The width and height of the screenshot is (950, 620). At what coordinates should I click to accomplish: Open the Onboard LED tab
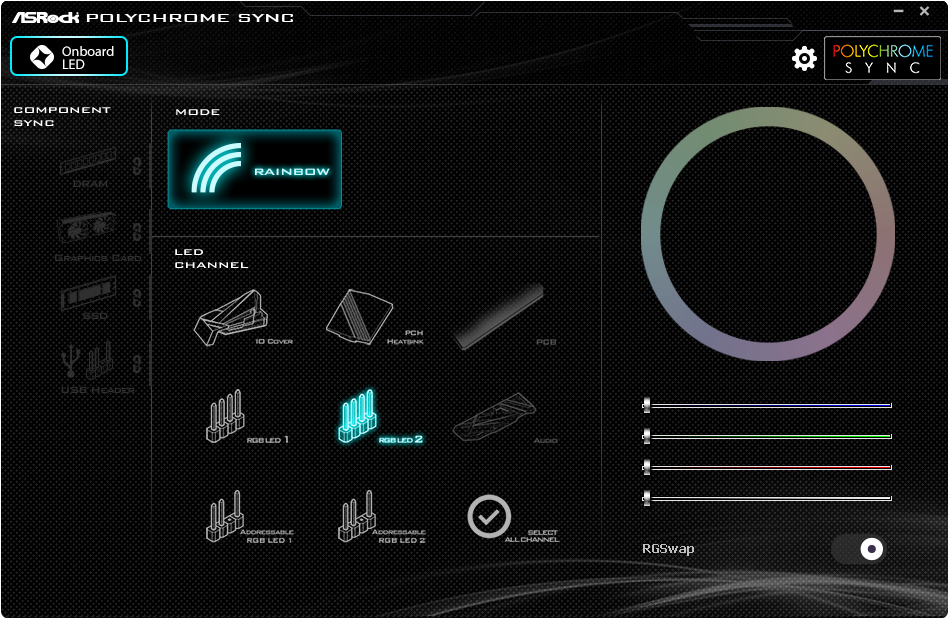(x=69, y=56)
